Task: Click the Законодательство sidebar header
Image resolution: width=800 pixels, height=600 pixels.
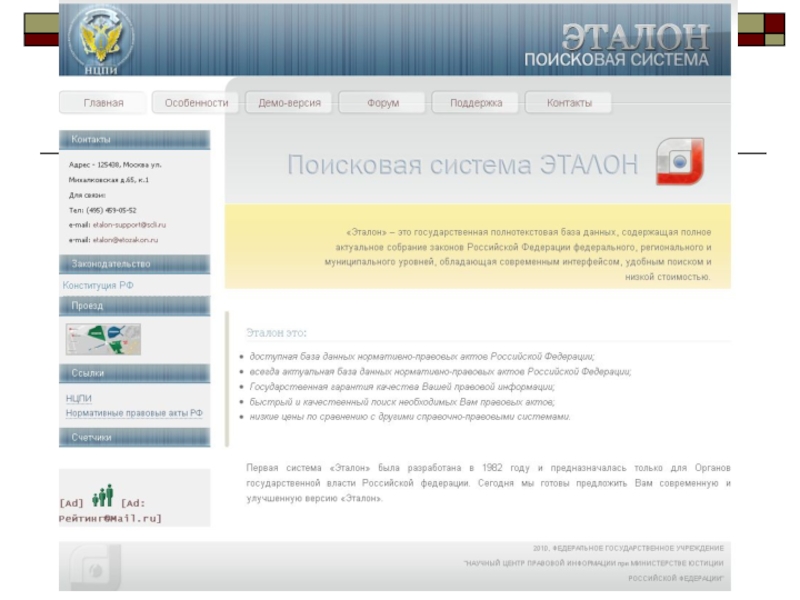Action: coord(135,264)
